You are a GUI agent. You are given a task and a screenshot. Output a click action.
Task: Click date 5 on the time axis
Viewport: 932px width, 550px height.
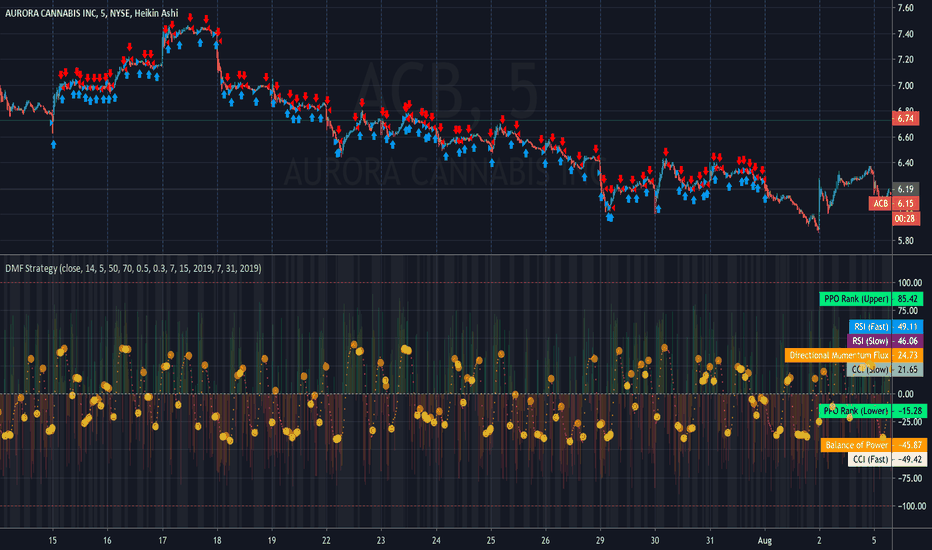point(874,540)
